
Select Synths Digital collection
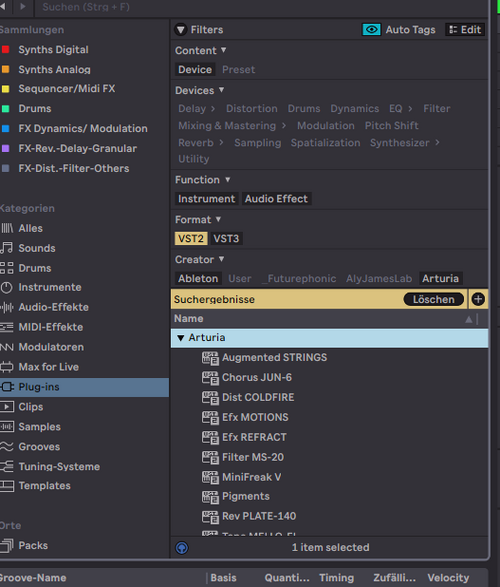[54, 49]
